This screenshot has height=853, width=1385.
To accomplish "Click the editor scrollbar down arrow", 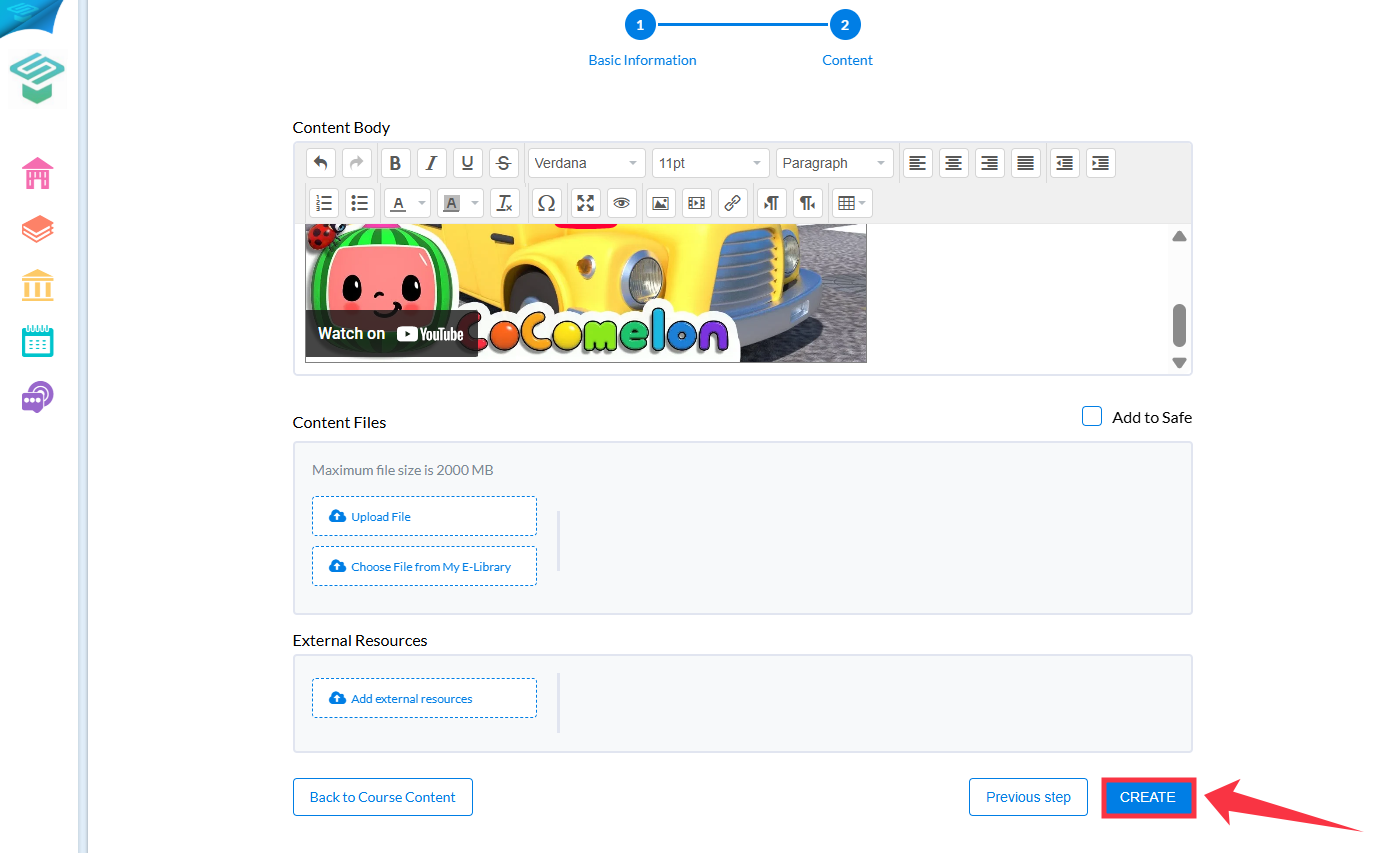I will coord(1179,363).
